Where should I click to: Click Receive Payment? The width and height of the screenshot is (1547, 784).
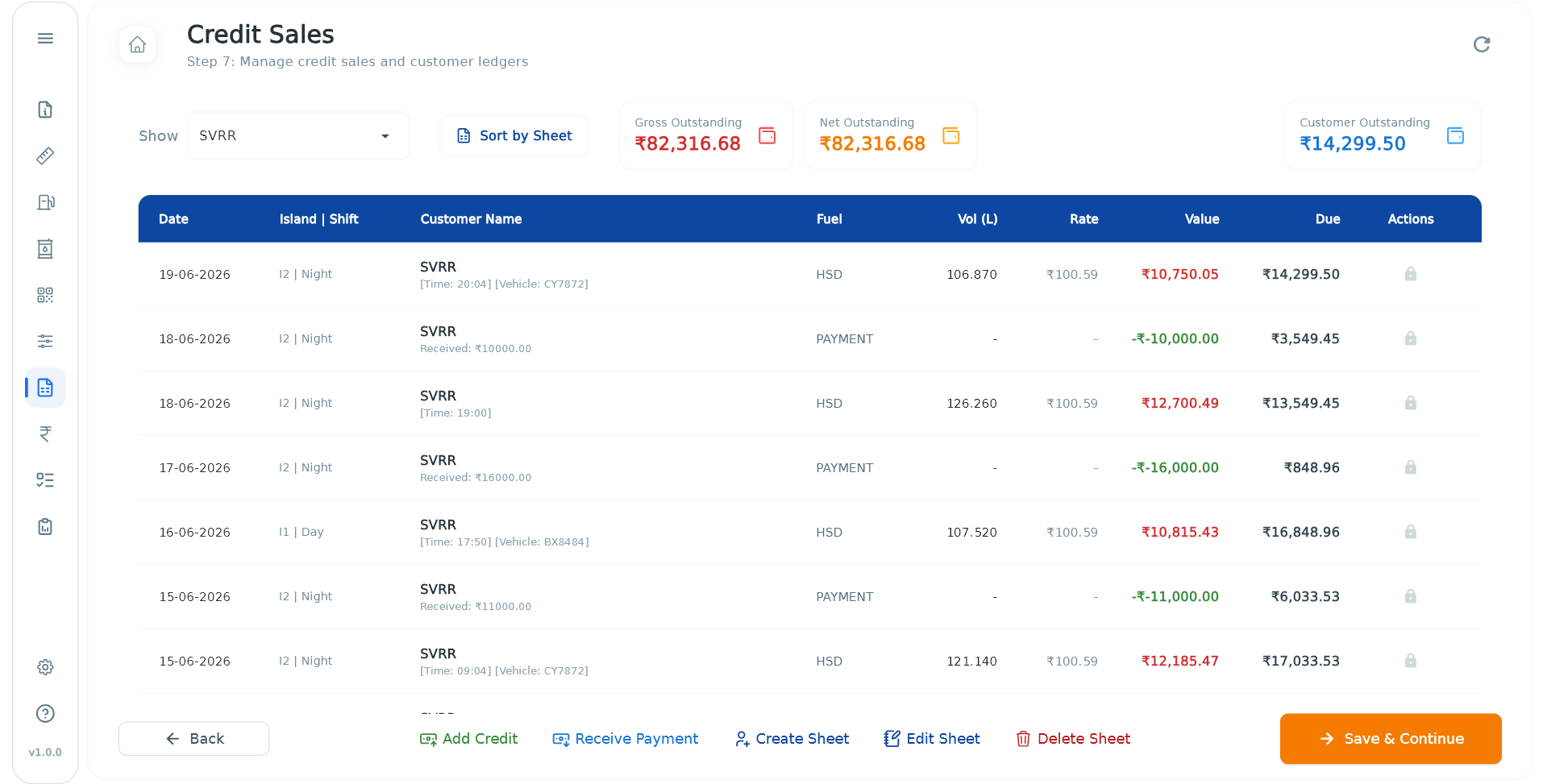[x=625, y=739]
